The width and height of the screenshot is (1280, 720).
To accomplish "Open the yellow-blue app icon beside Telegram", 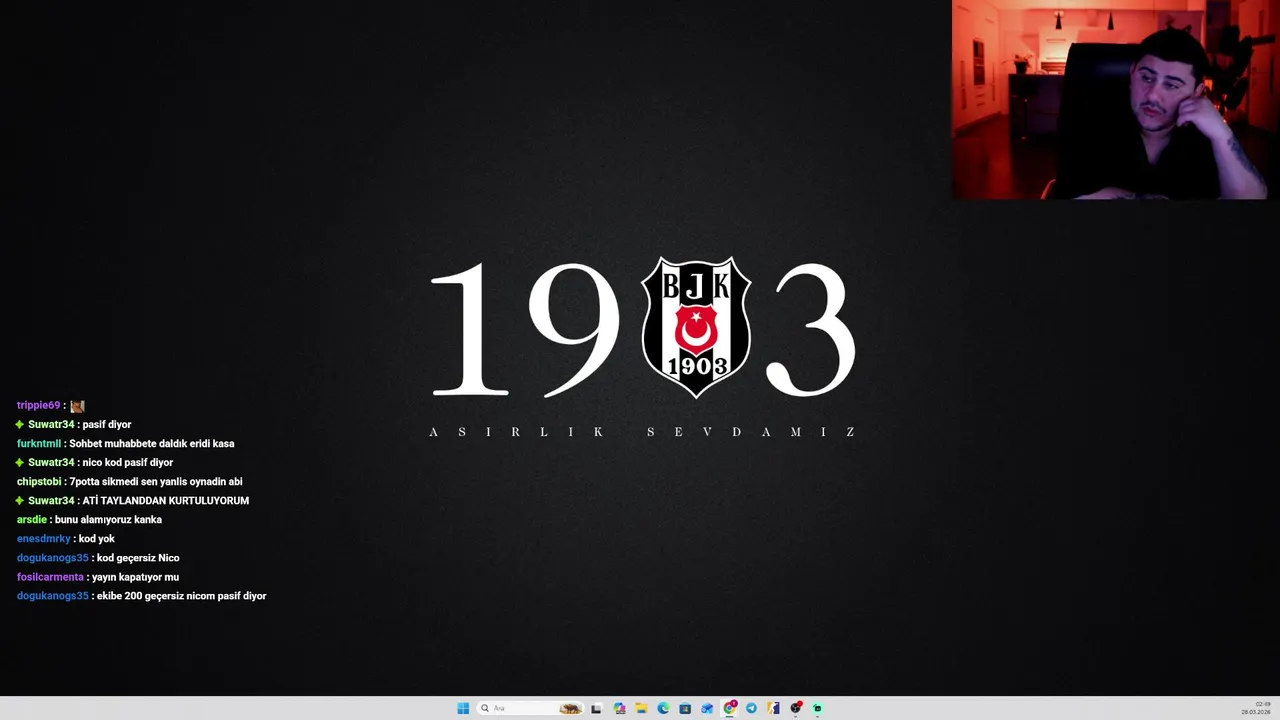I will coord(773,708).
